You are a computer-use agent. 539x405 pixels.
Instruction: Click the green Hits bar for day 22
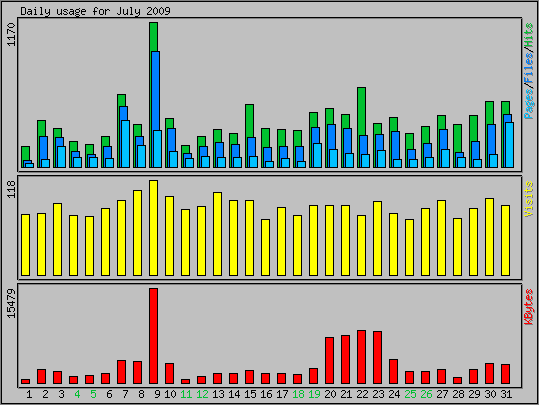(362, 111)
